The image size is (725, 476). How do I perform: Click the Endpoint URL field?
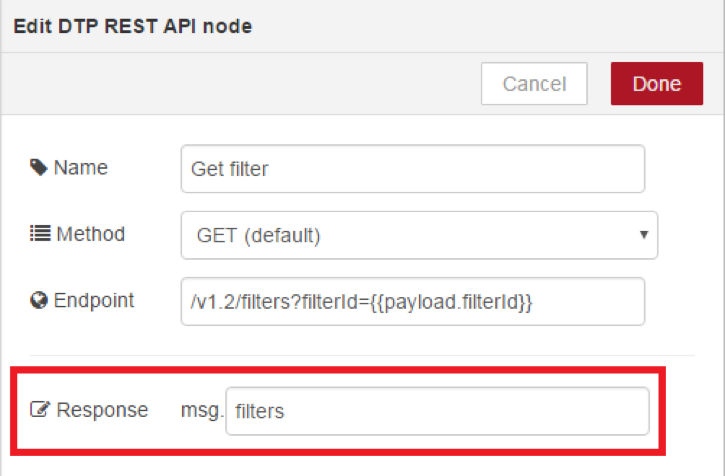[413, 302]
